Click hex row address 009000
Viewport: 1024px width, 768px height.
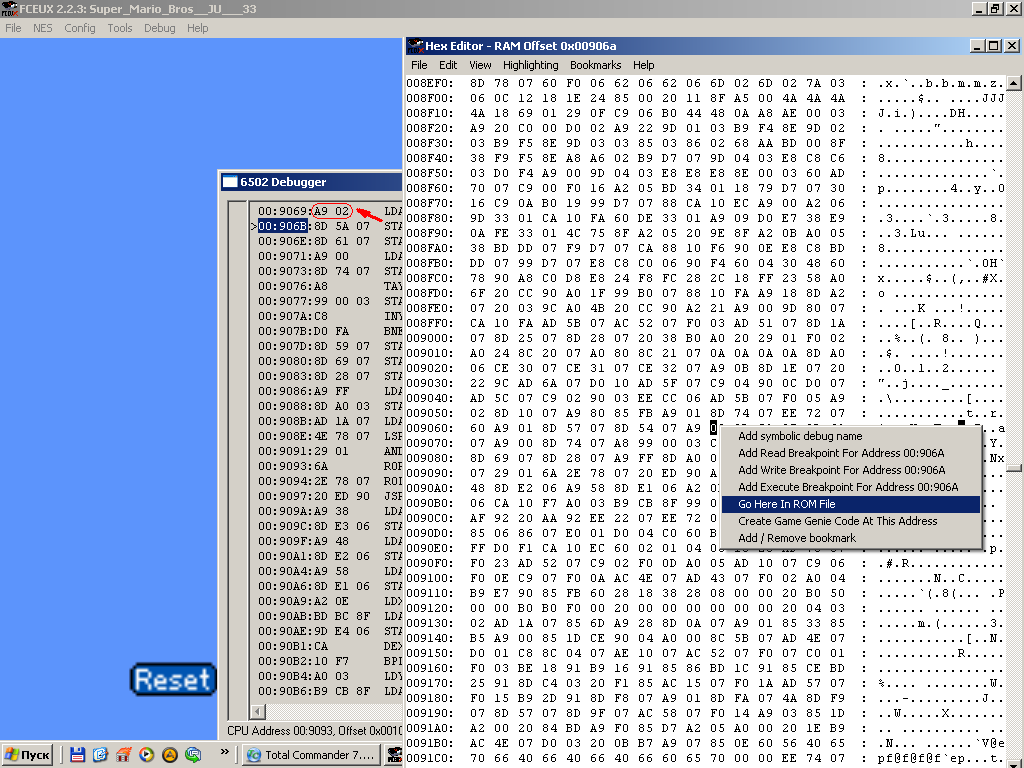coord(429,338)
